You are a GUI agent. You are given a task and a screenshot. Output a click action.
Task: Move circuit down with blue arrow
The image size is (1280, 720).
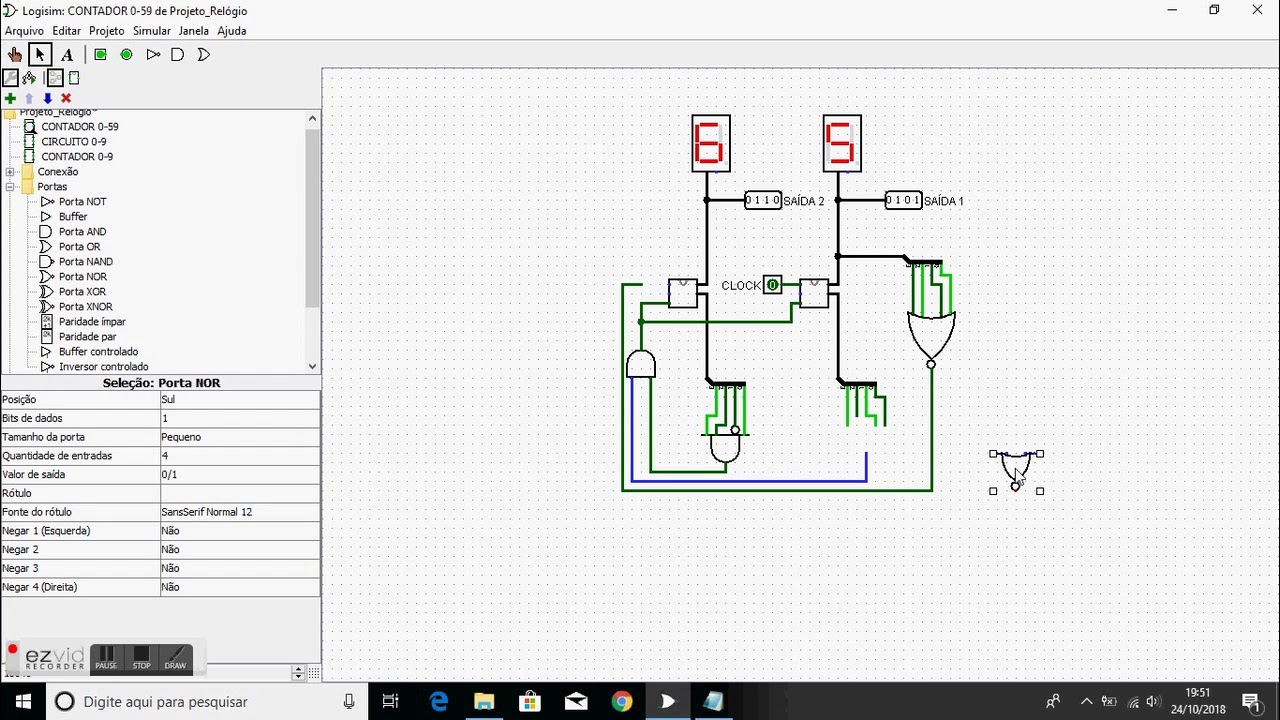point(47,98)
